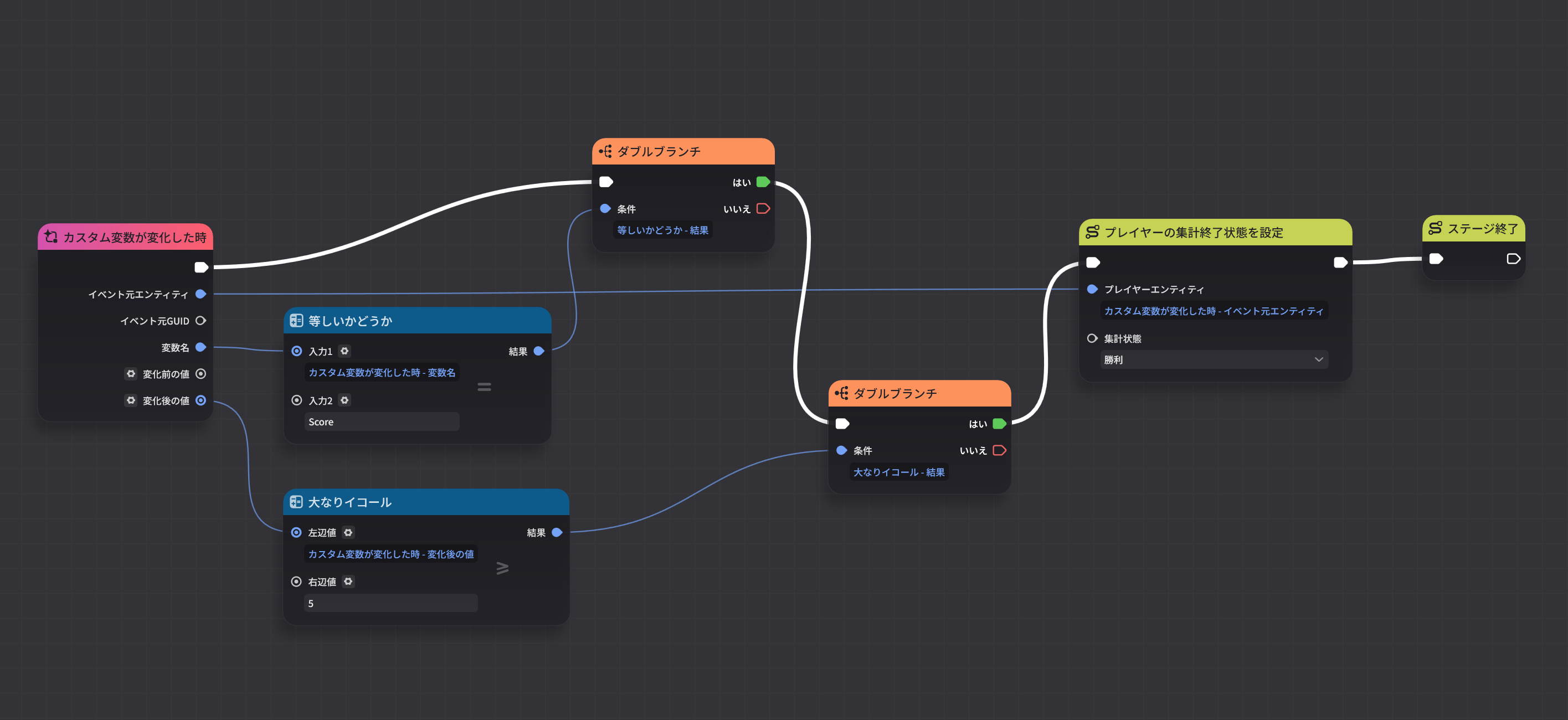Select the イベント元GUID output pin
The width and height of the screenshot is (1568, 720).
201,321
